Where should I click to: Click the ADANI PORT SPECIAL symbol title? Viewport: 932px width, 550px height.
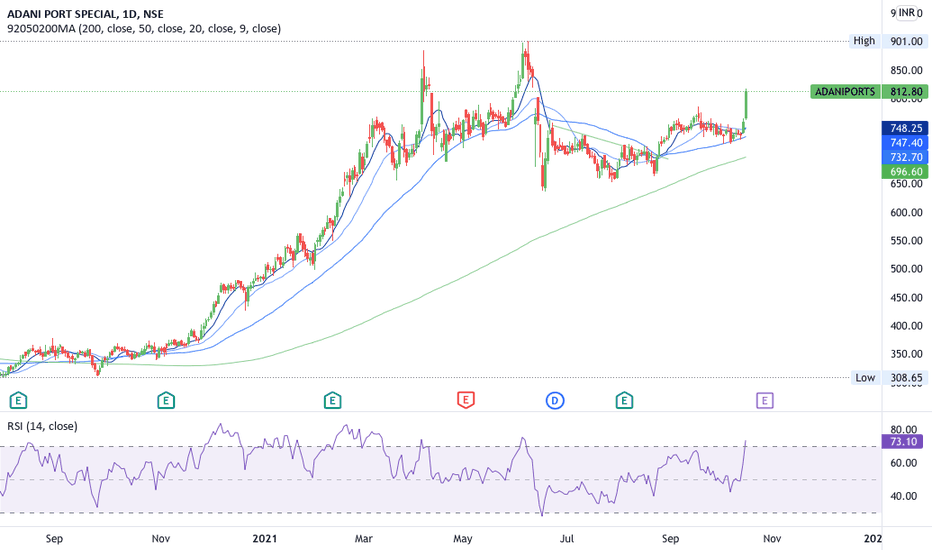(x=85, y=14)
